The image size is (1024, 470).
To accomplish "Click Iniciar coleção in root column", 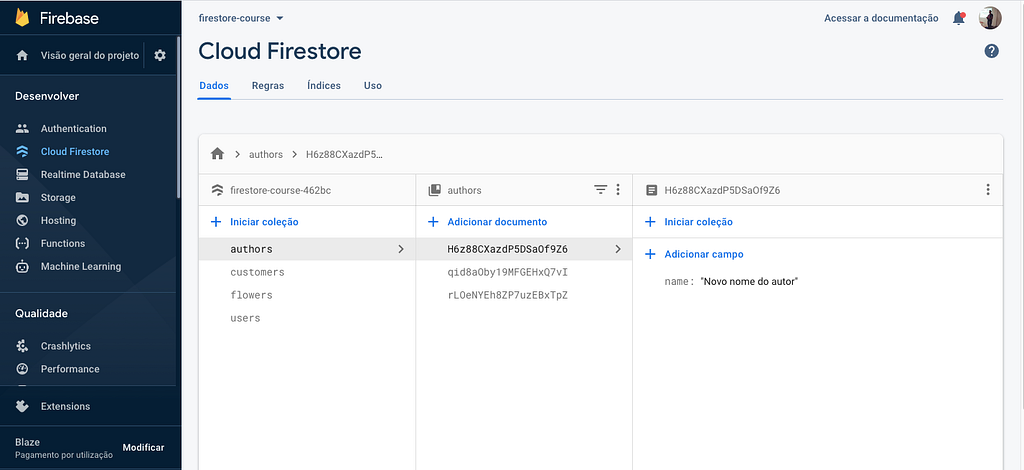I will click(x=264, y=222).
